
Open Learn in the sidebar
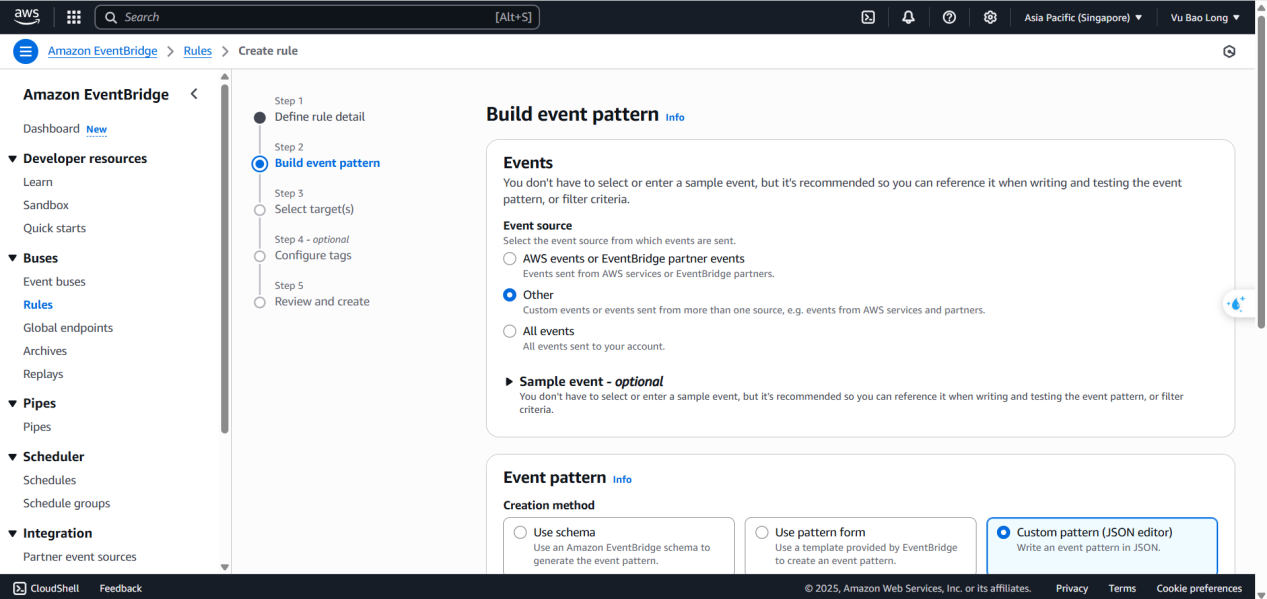point(38,182)
